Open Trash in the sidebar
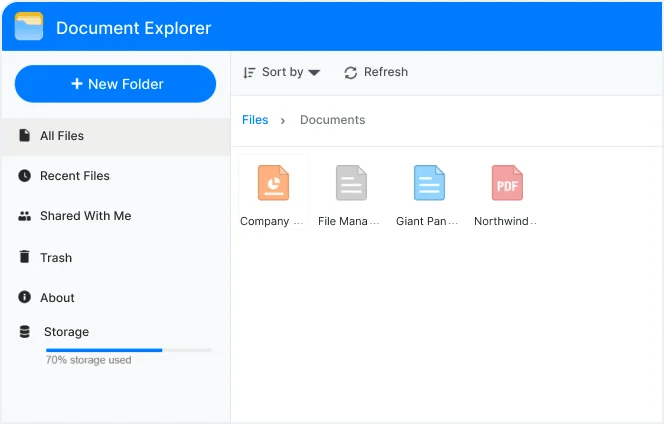This screenshot has height=424, width=664. [x=116, y=258]
